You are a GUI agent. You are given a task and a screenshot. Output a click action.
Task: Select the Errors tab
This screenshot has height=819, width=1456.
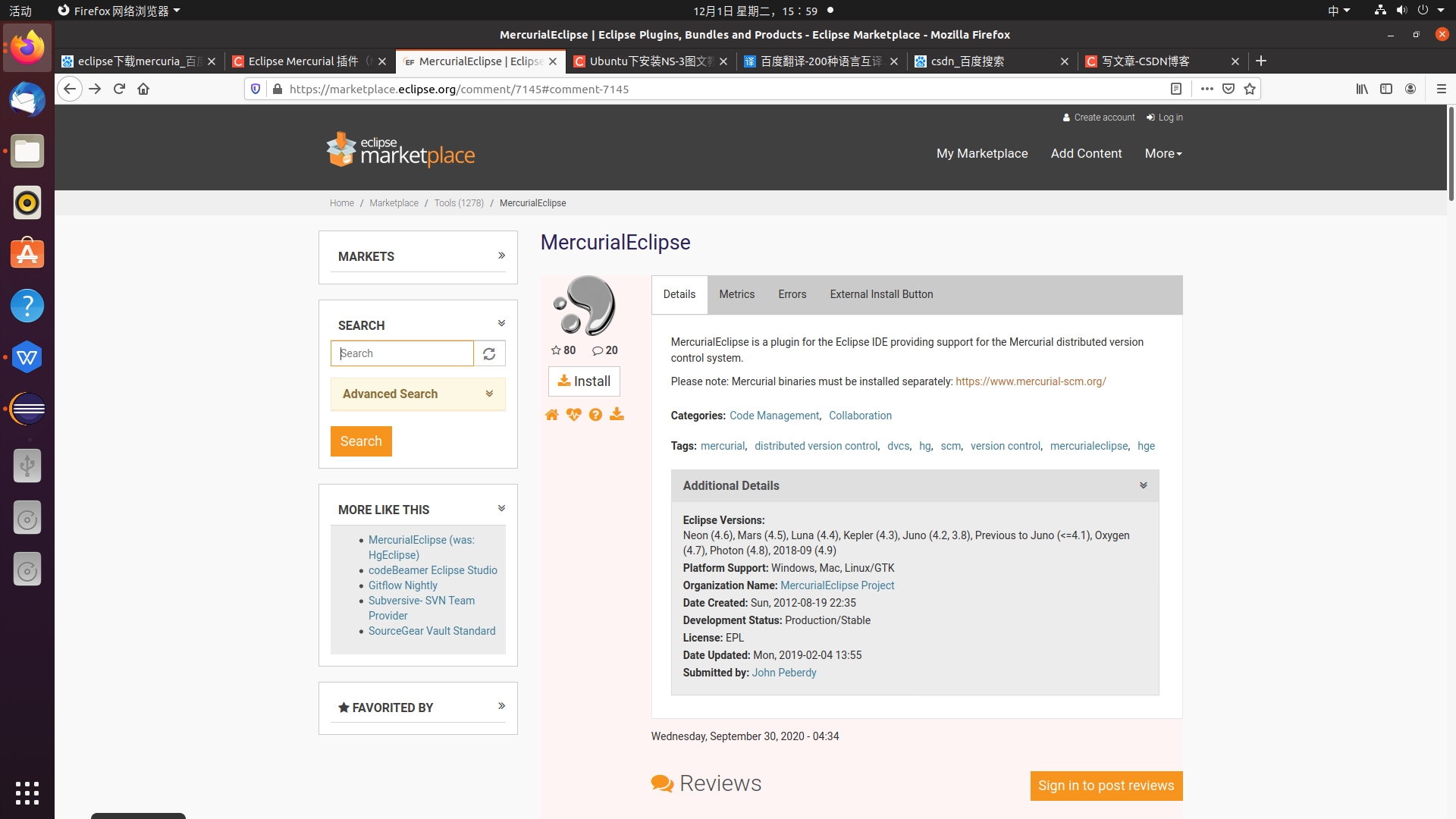pyautogui.click(x=792, y=294)
